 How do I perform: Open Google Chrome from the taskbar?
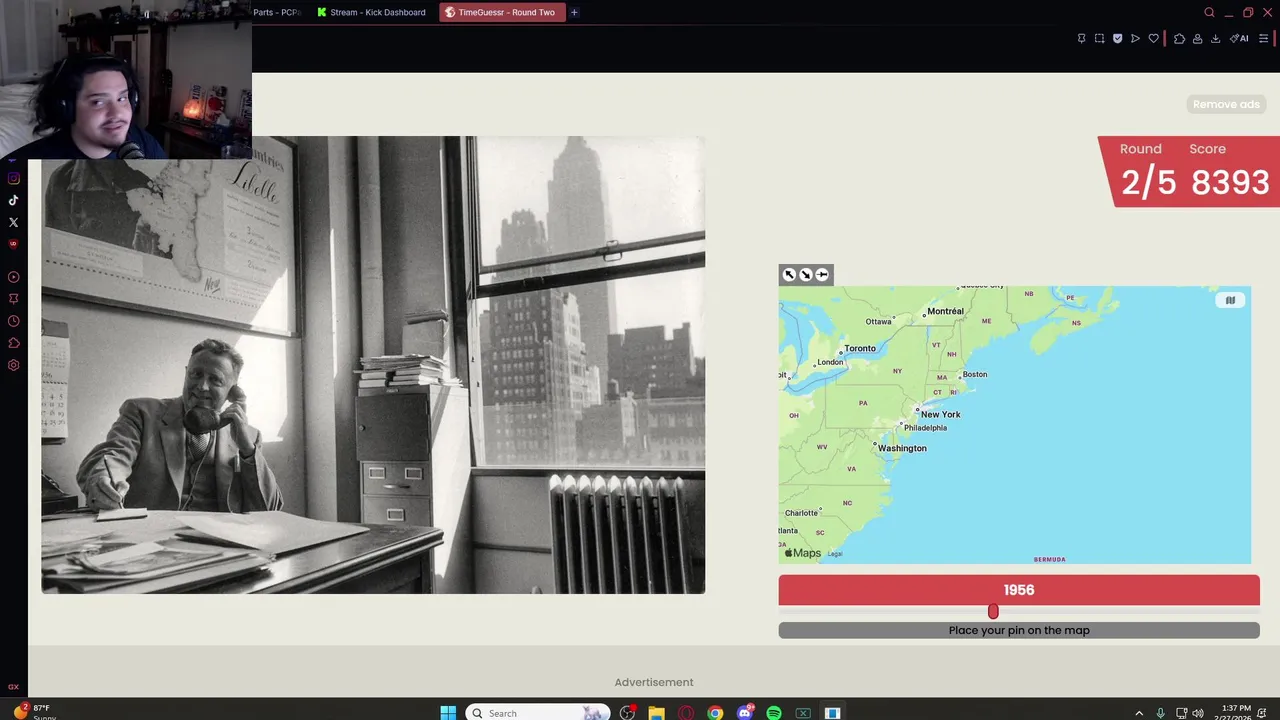tap(715, 713)
